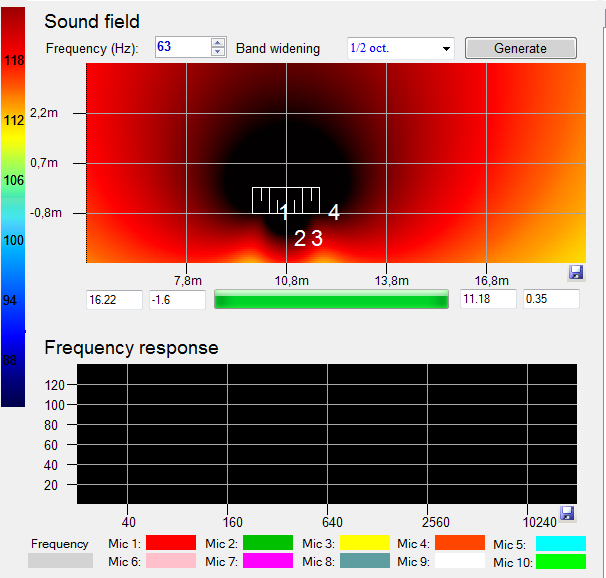Select the Mic 2 green color swatch
The height and width of the screenshot is (578, 606).
pos(268,543)
